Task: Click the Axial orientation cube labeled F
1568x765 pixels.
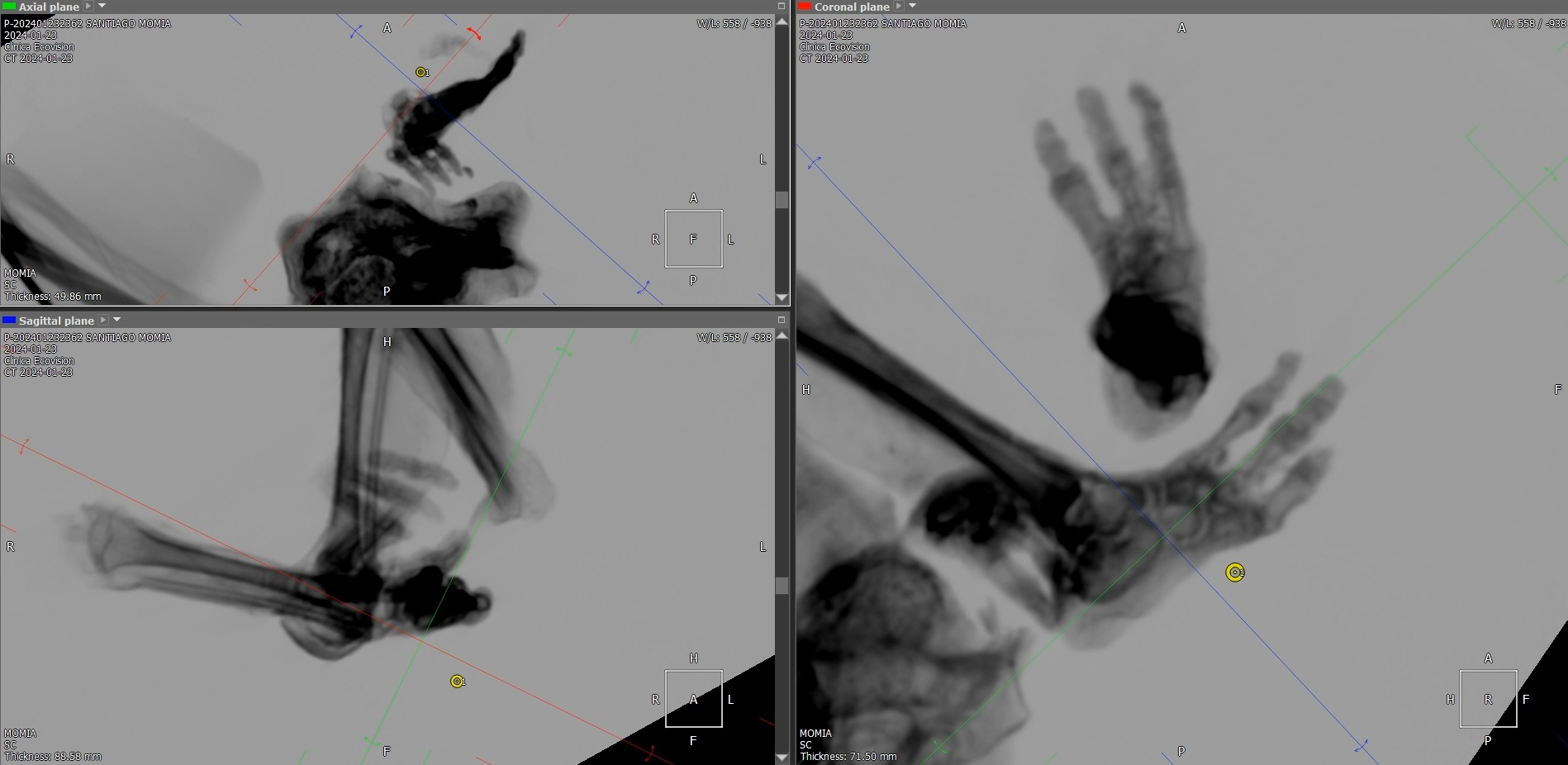Action: pyautogui.click(x=694, y=239)
